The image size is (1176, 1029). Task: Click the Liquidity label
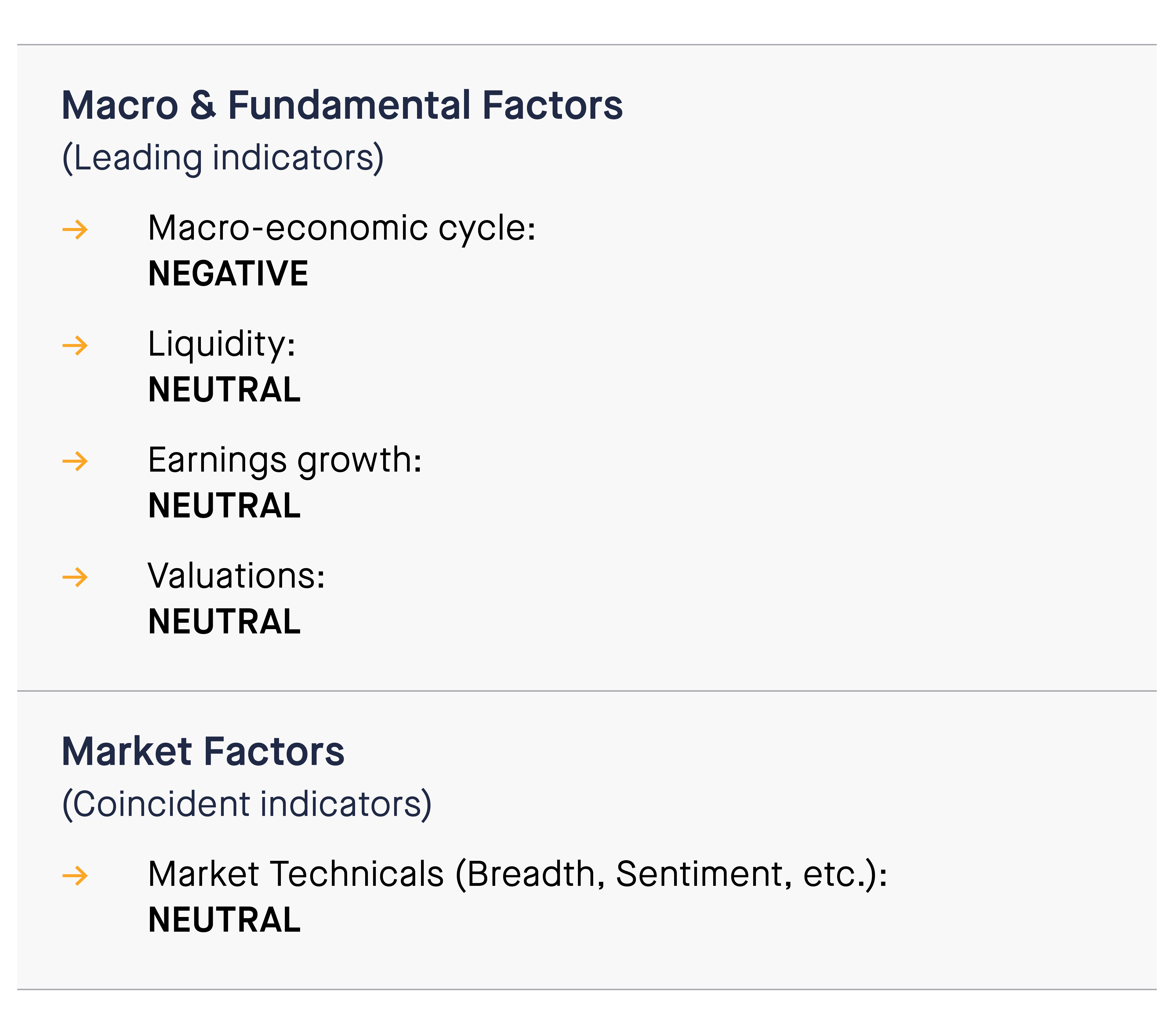(222, 345)
